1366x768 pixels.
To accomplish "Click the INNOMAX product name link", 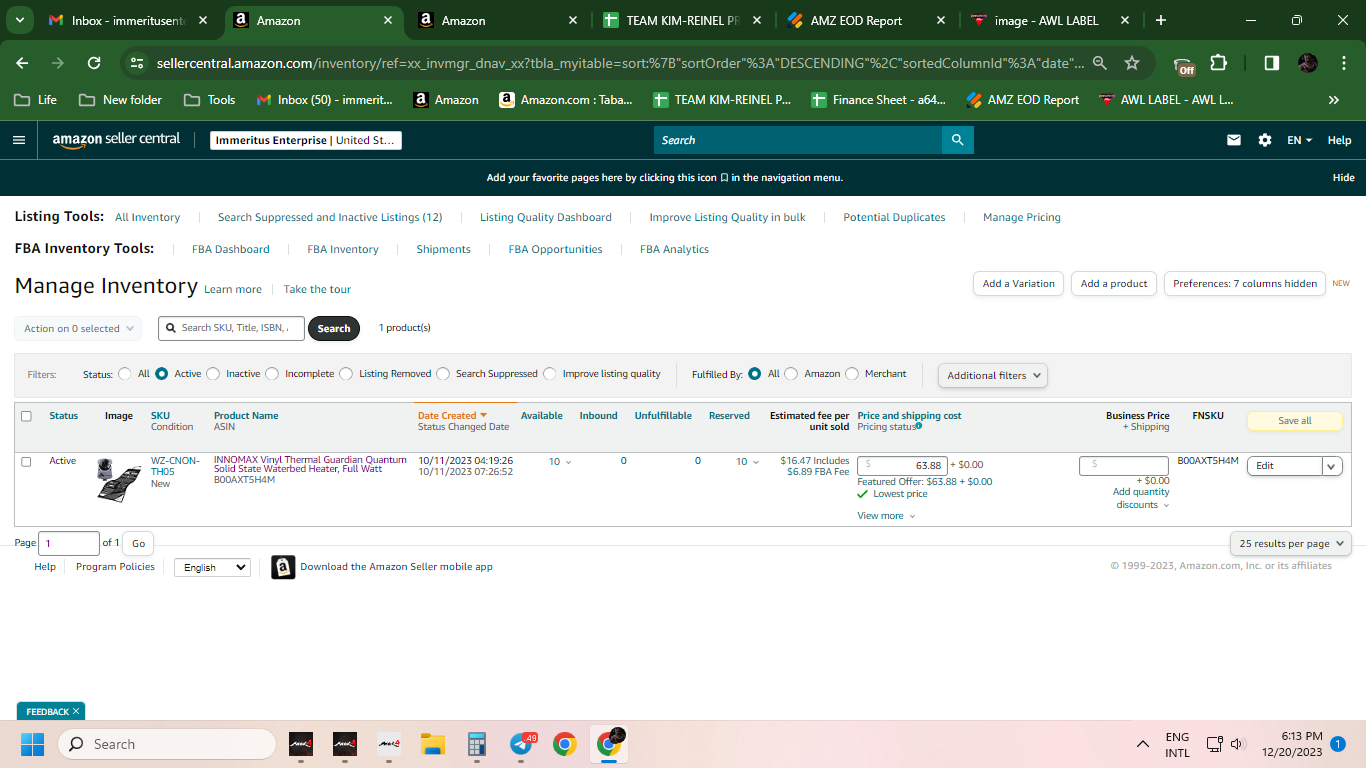I will tap(310, 464).
